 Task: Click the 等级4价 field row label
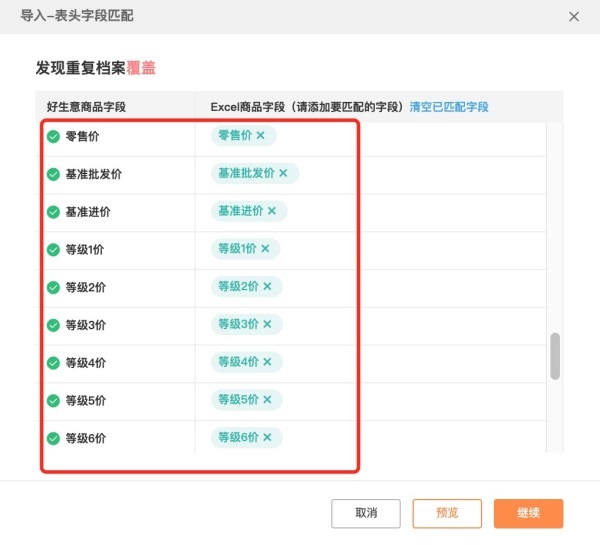pyautogui.click(x=85, y=363)
